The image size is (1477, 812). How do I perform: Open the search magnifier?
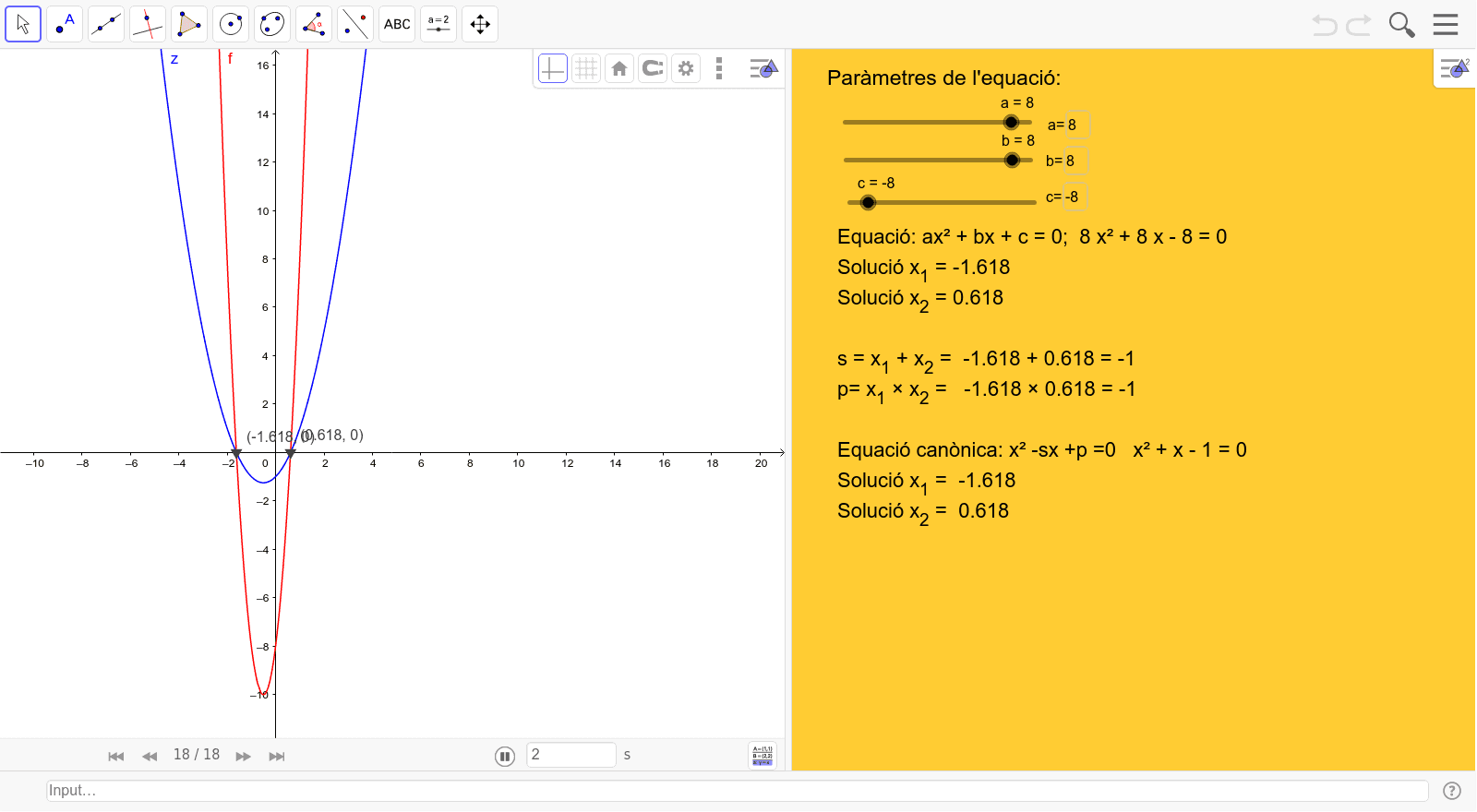pos(1401,25)
